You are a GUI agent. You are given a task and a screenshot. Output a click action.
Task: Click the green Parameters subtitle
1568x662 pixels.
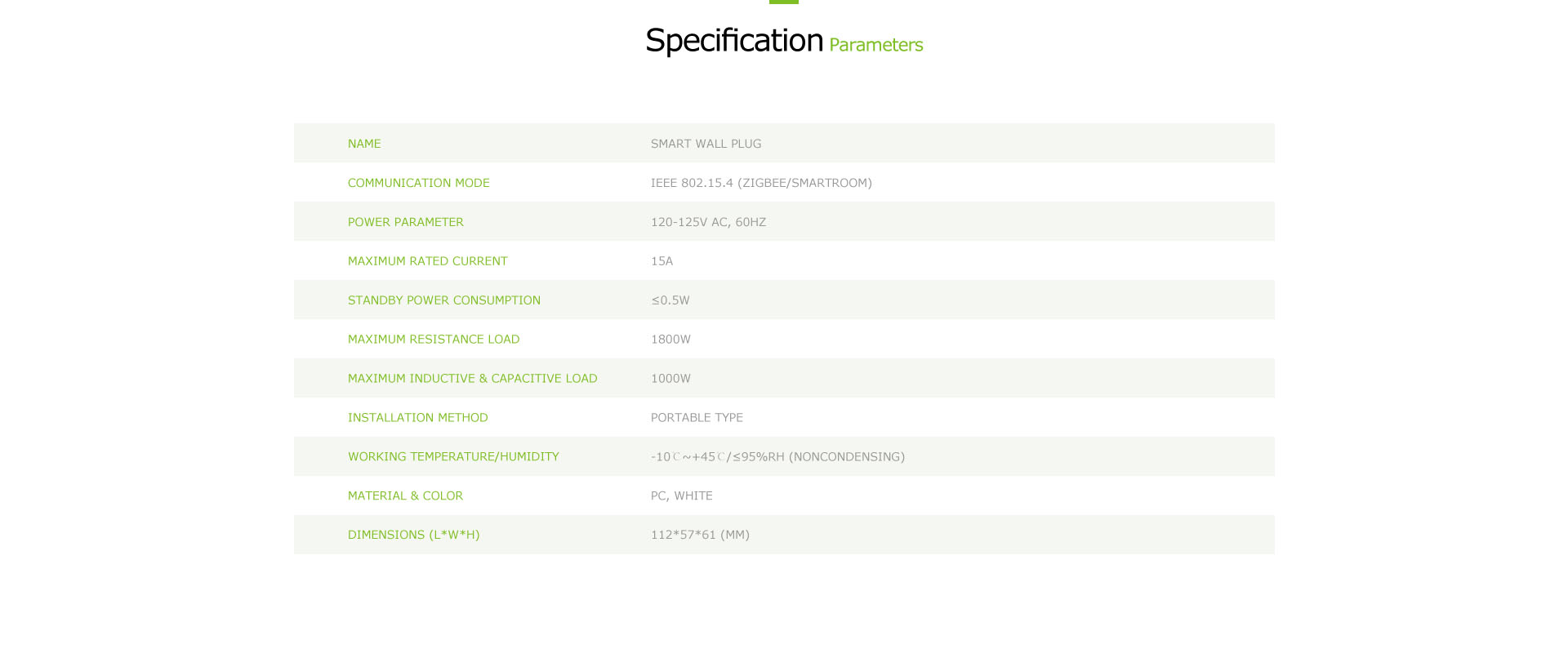point(875,45)
